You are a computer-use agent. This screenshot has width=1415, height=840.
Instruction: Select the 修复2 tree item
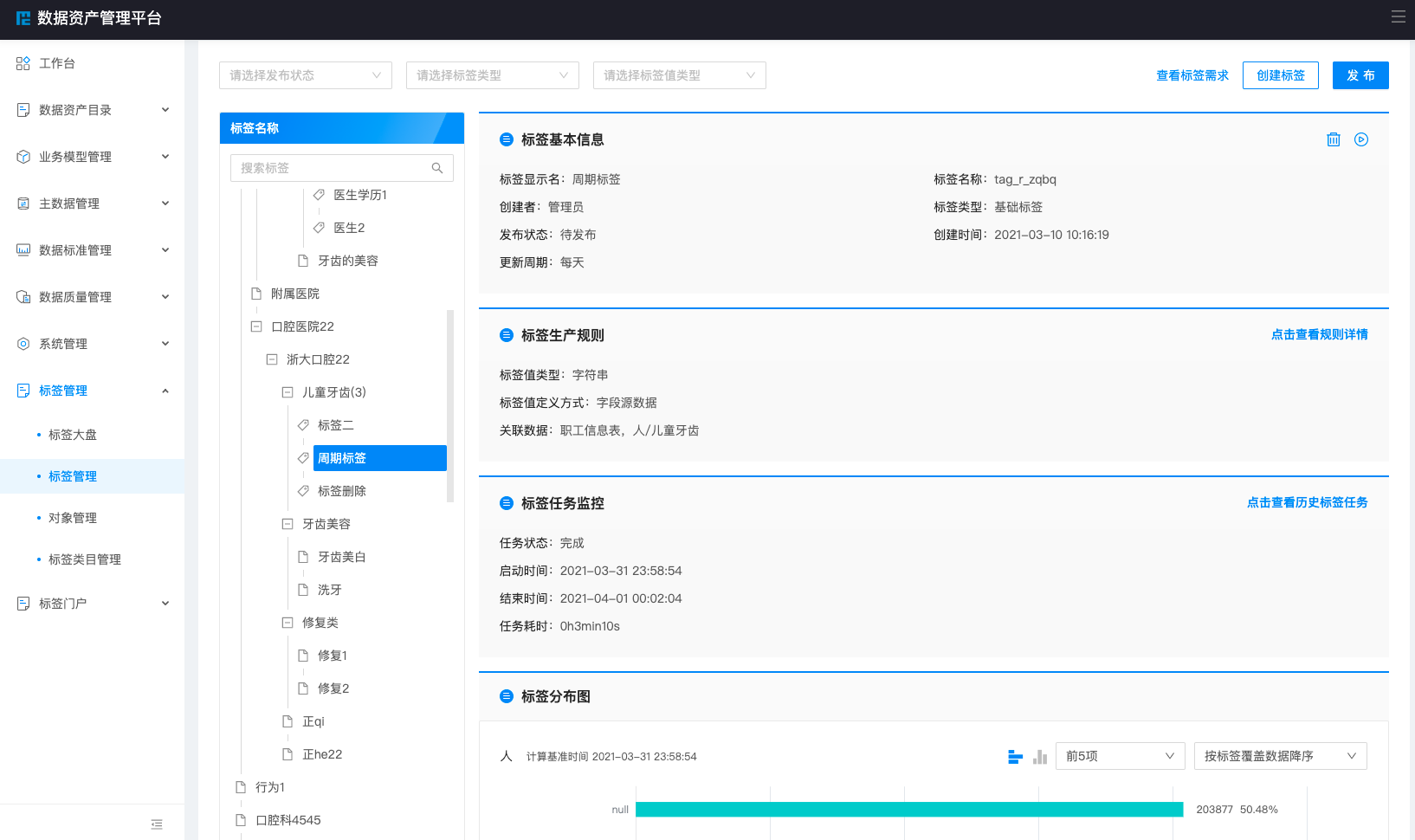[x=333, y=688]
